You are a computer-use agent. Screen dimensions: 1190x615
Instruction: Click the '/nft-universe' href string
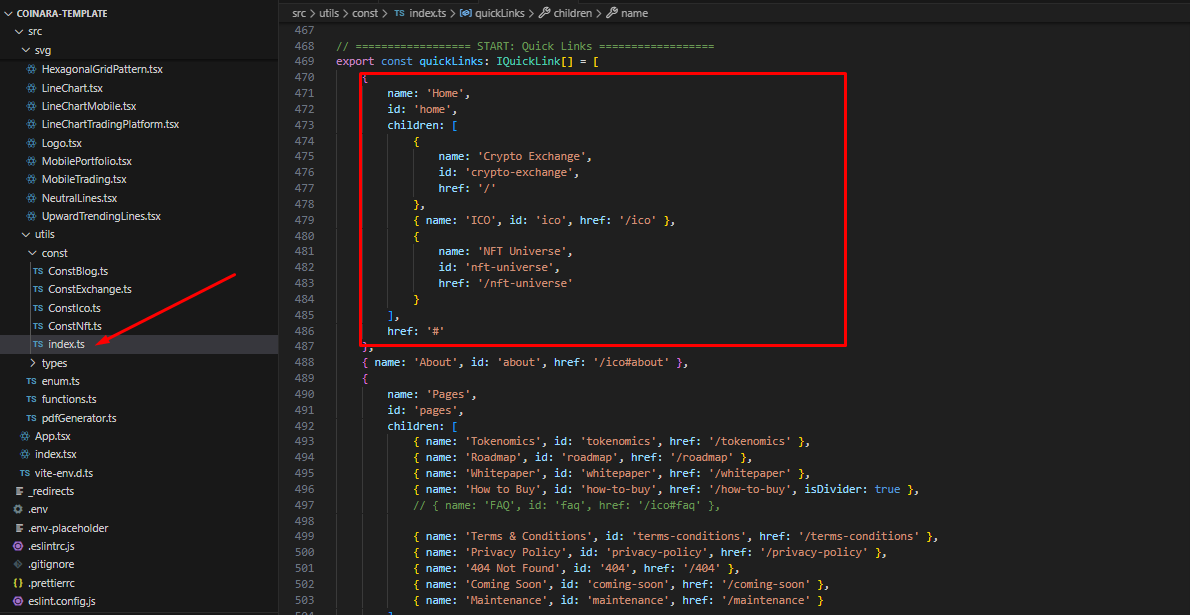527,283
